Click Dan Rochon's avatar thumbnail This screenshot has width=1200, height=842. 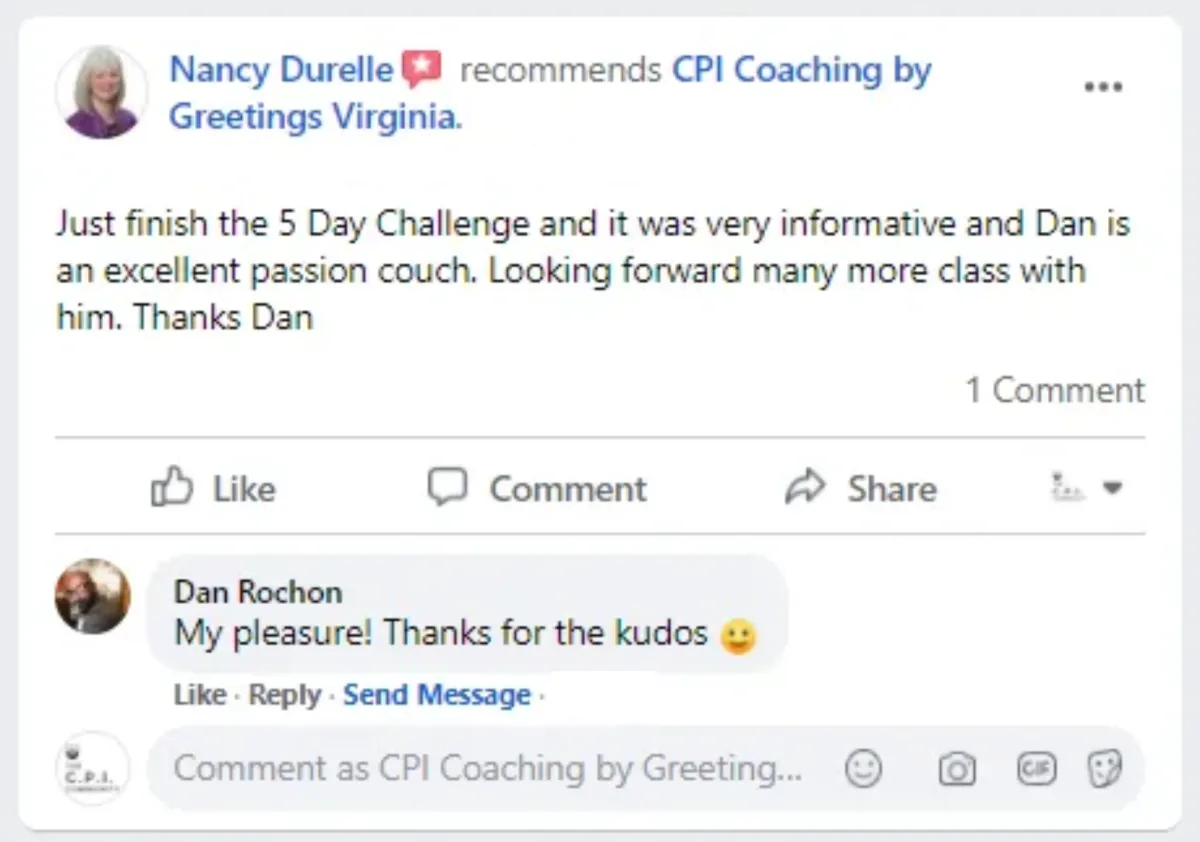point(92,597)
